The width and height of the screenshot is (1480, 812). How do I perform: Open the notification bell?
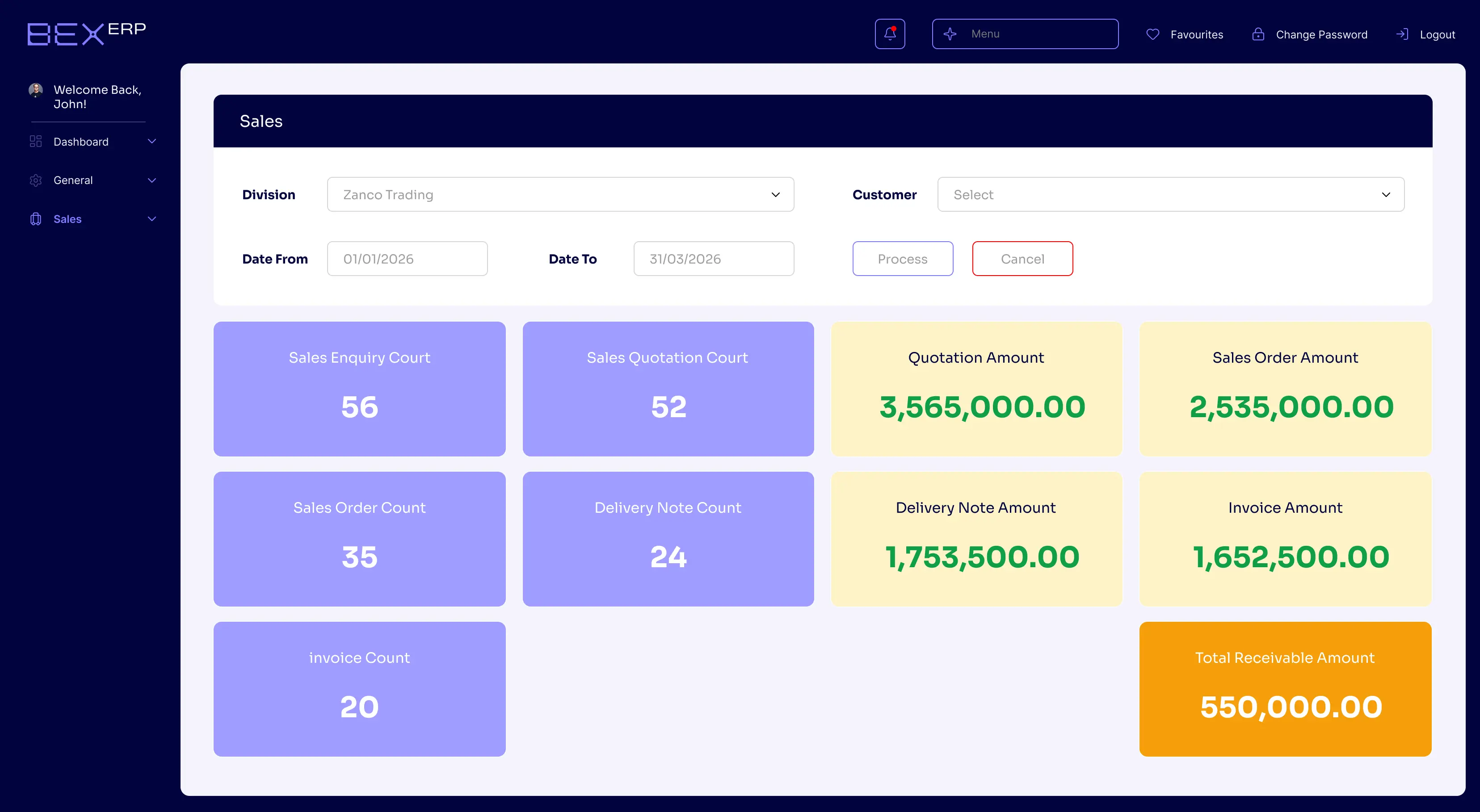click(889, 33)
